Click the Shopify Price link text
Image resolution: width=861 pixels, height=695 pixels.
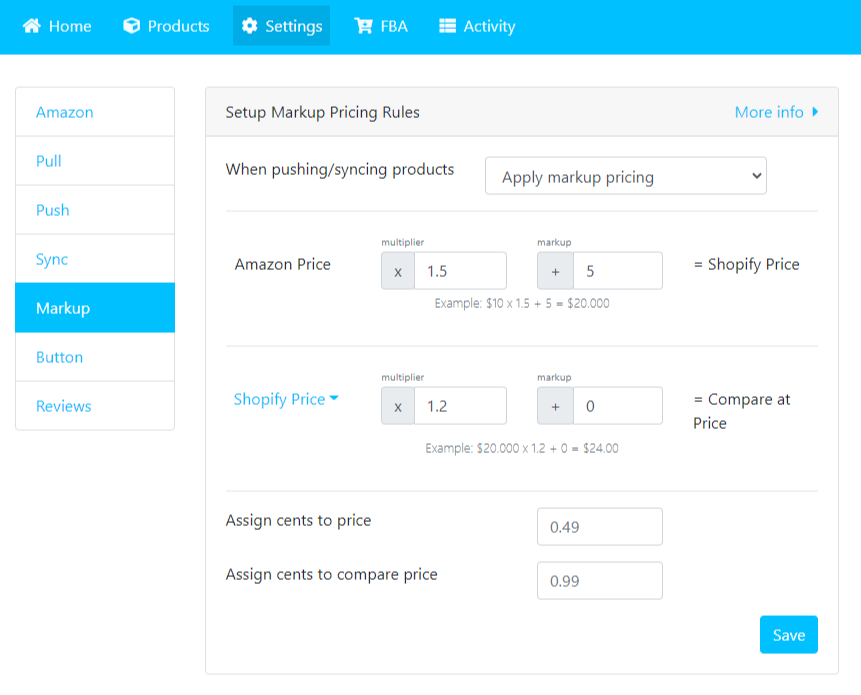[x=279, y=399]
